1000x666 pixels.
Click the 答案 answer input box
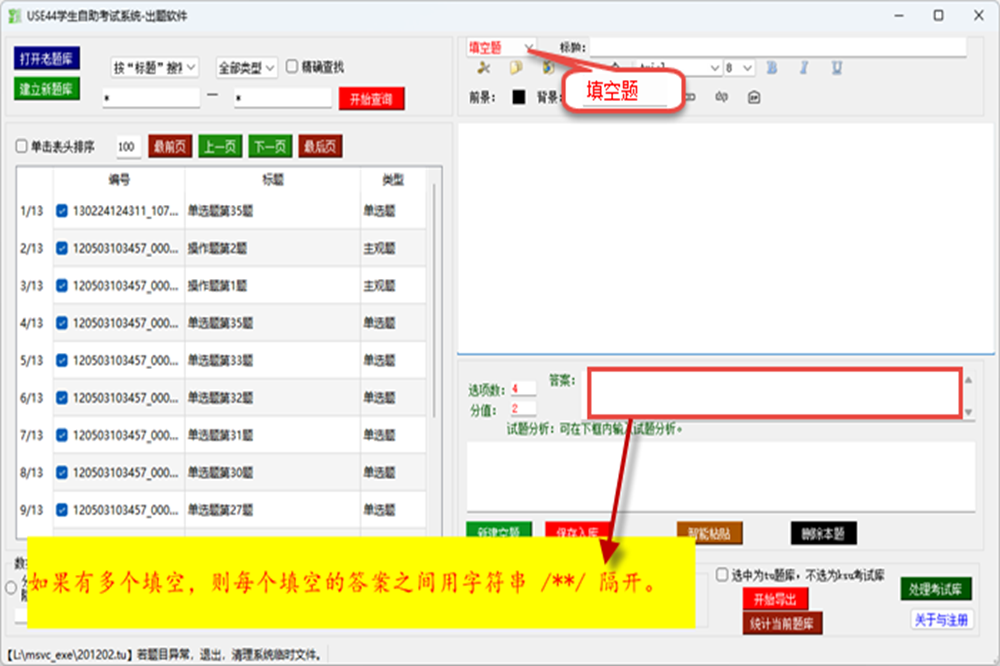[774, 394]
